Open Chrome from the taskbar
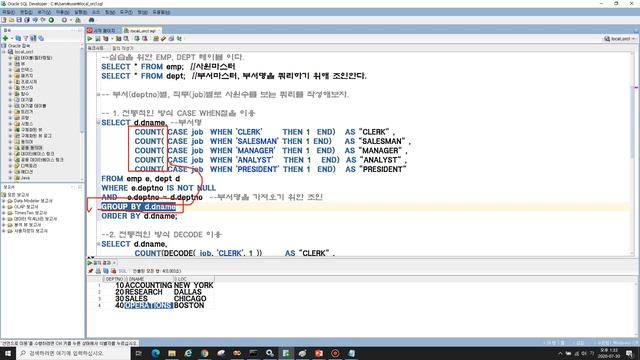 204,353
